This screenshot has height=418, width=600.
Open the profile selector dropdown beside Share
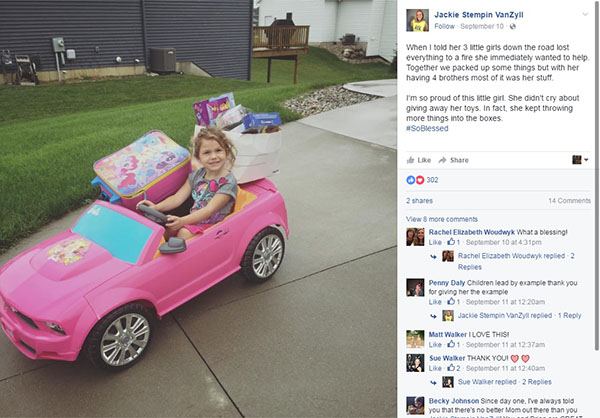(580, 160)
